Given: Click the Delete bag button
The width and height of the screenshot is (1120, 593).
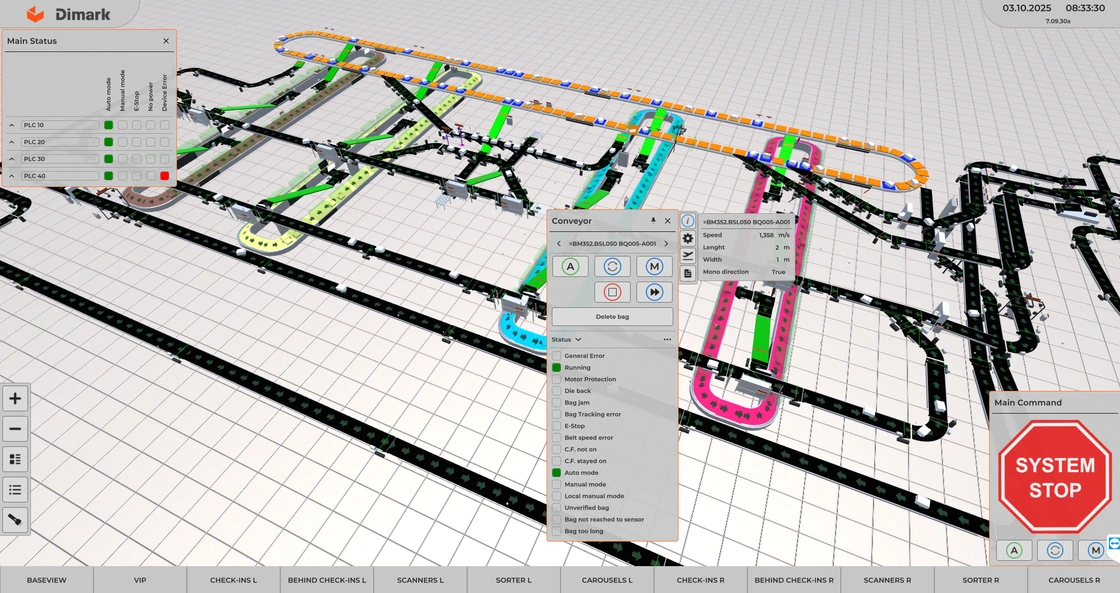Looking at the screenshot, I should 612,316.
